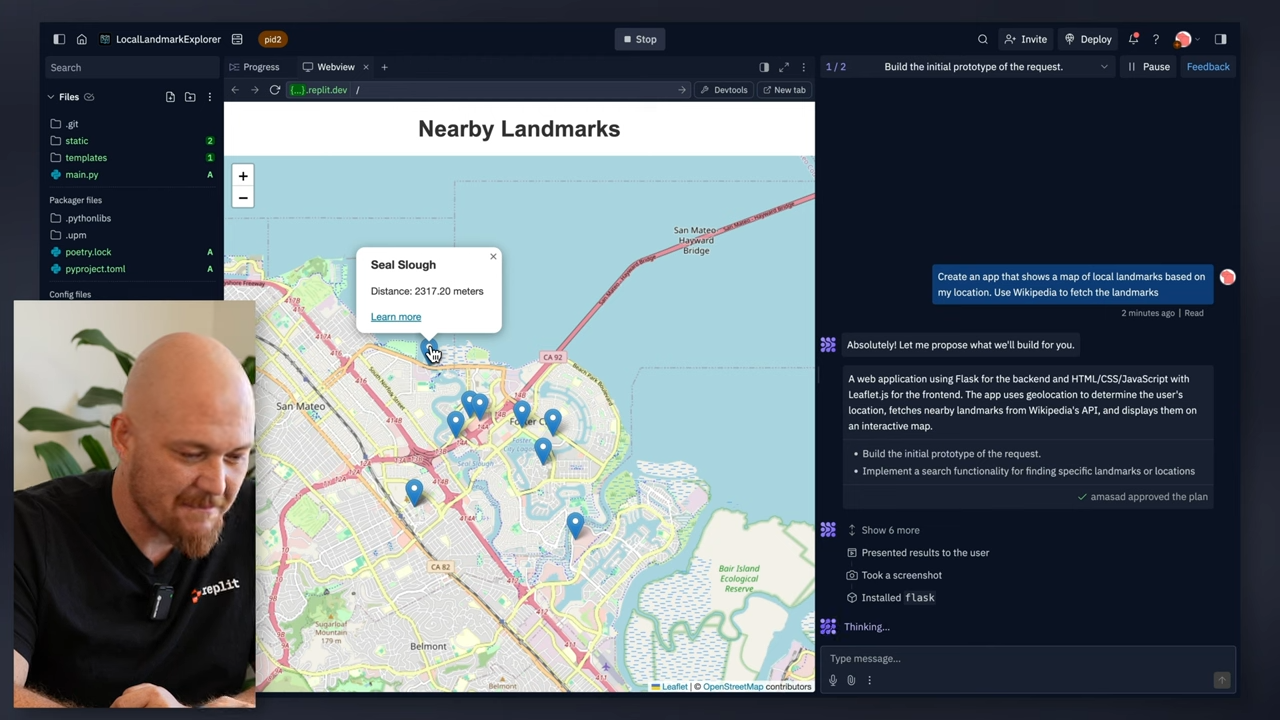This screenshot has width=1280, height=720.
Task: Click the microphone icon in message box
Action: (833, 680)
